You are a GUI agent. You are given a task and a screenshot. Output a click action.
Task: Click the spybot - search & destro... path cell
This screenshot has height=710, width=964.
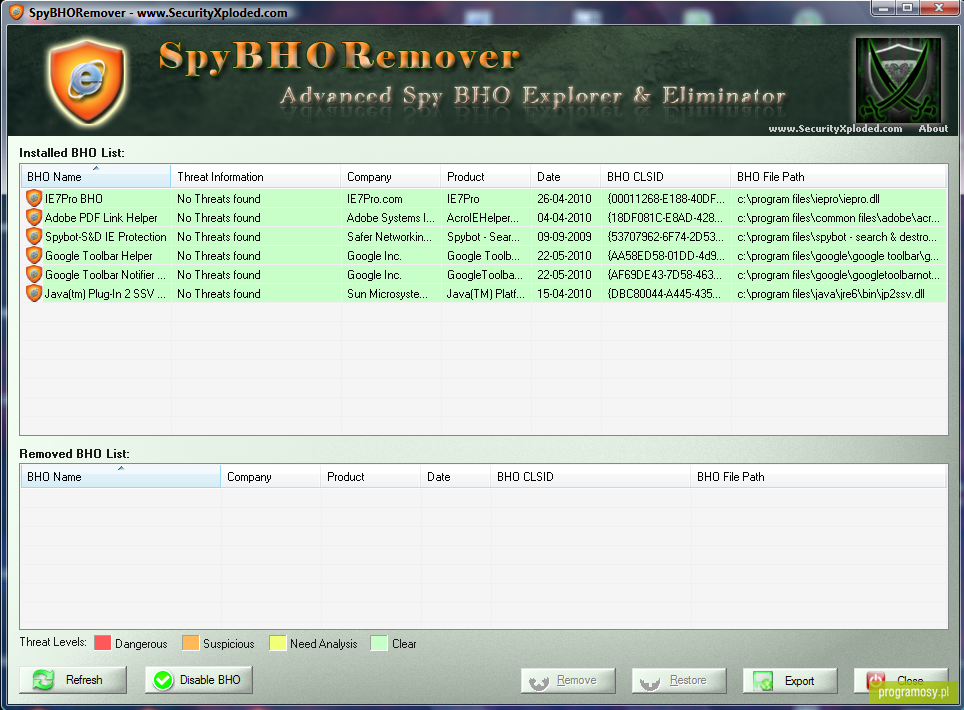click(837, 237)
